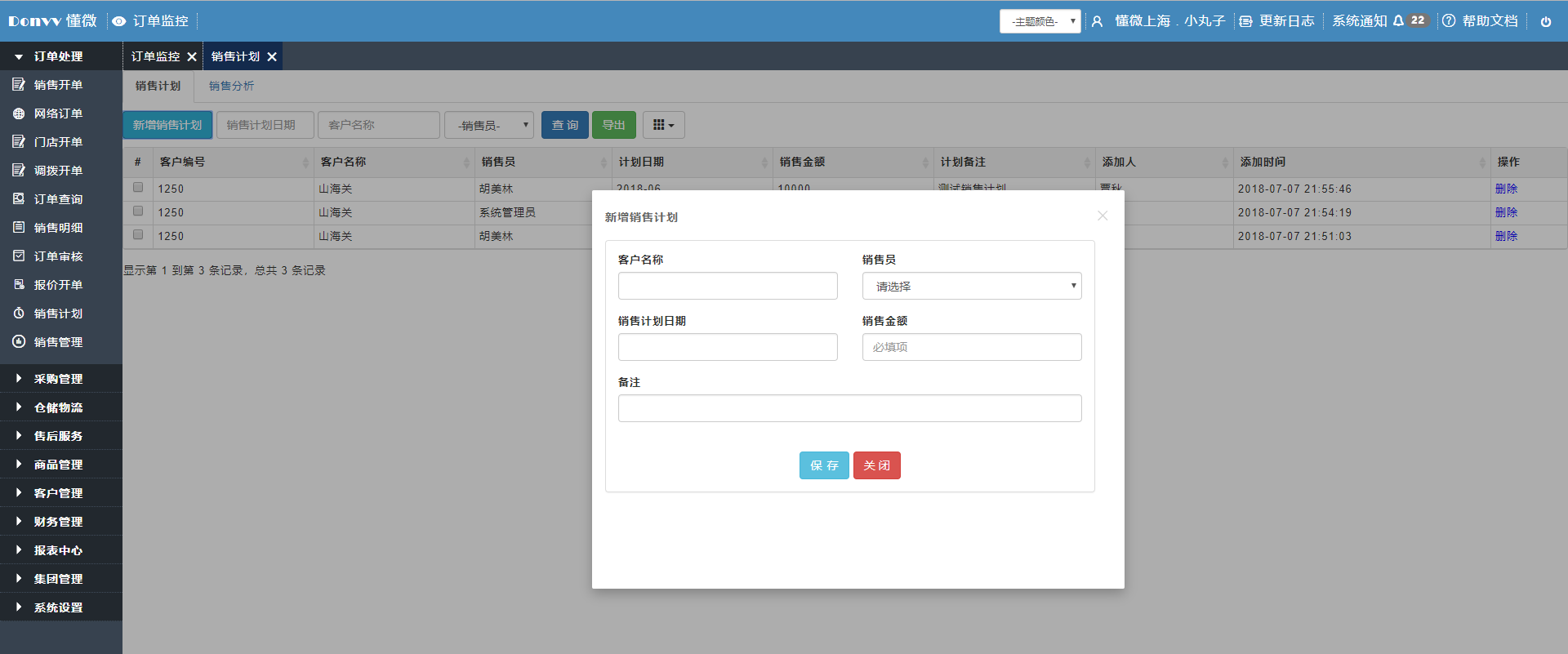Click the 更新日志 log icon
Viewport: 1568px width, 654px height.
[x=1245, y=21]
